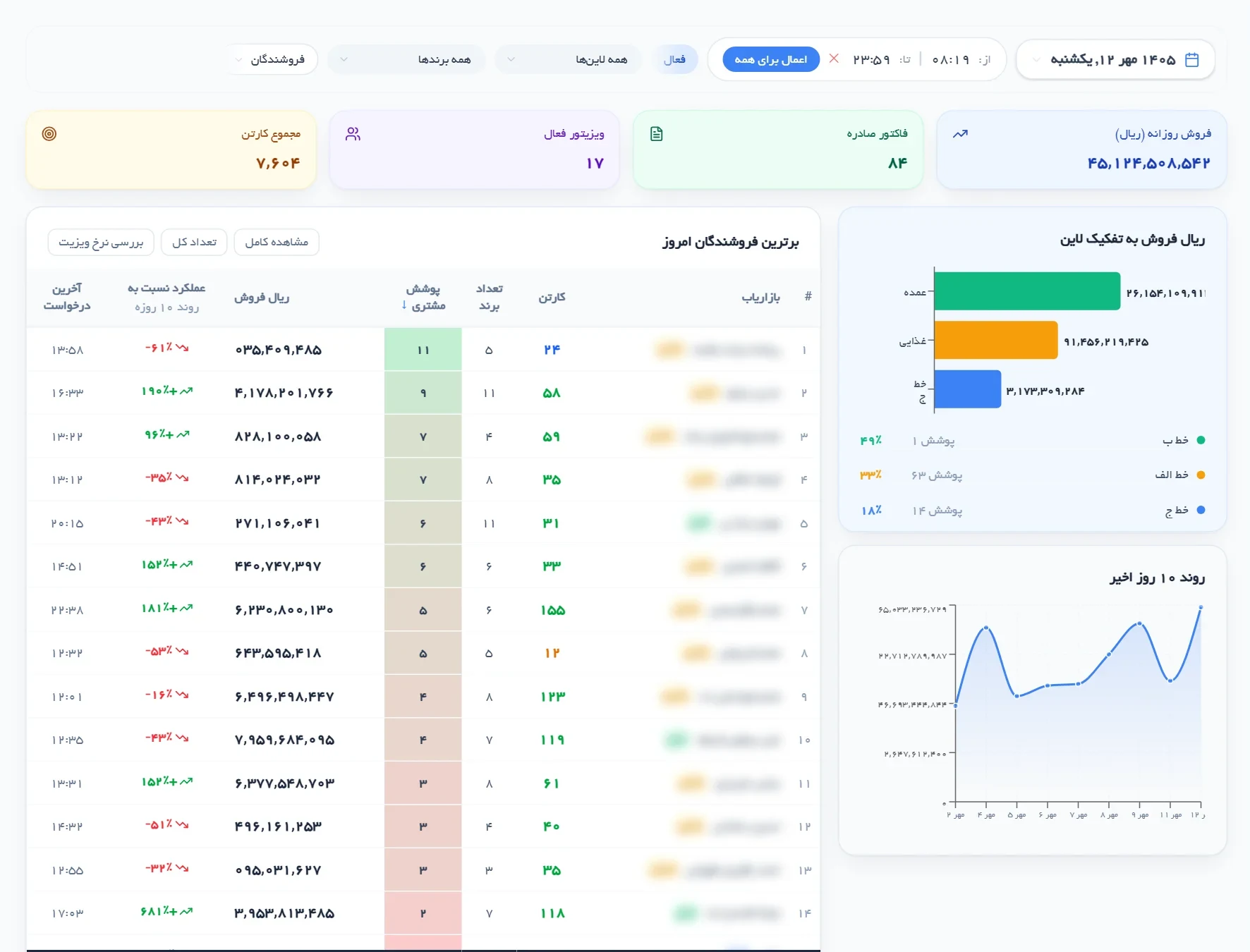
Task: Expand the همه لاین‌ها dropdown
Action: (x=569, y=59)
